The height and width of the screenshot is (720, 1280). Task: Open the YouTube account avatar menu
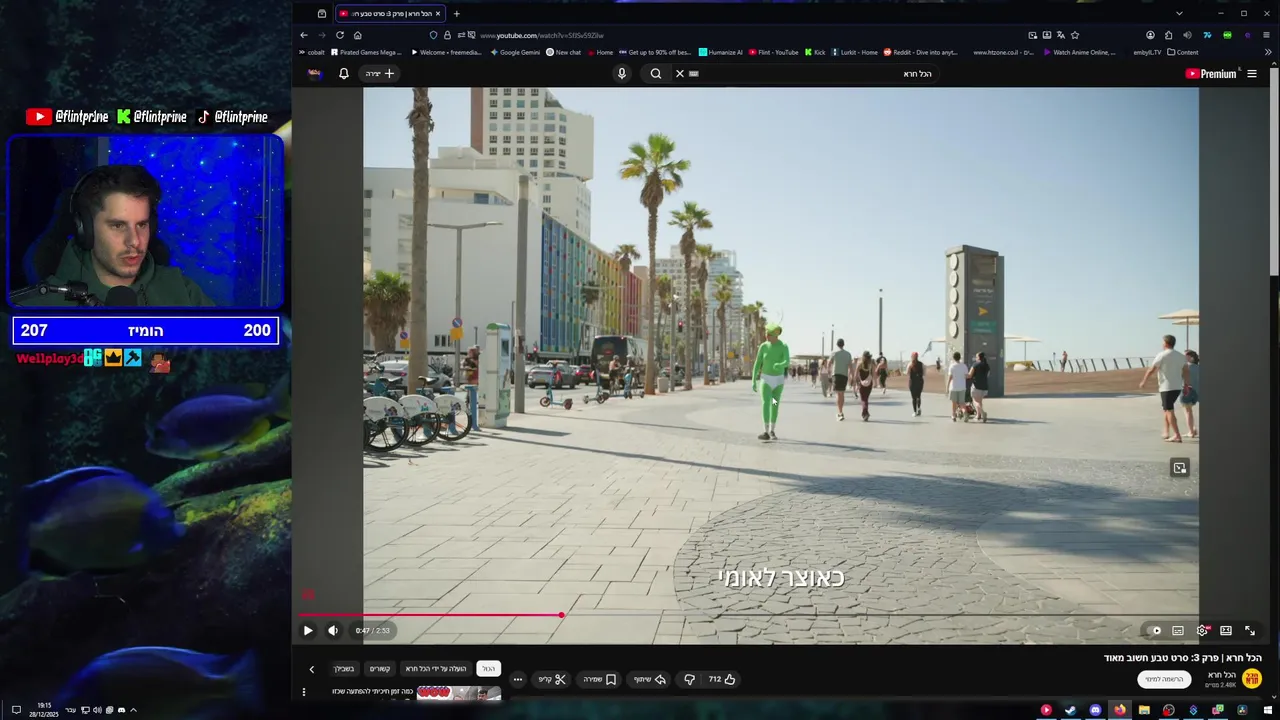click(315, 73)
